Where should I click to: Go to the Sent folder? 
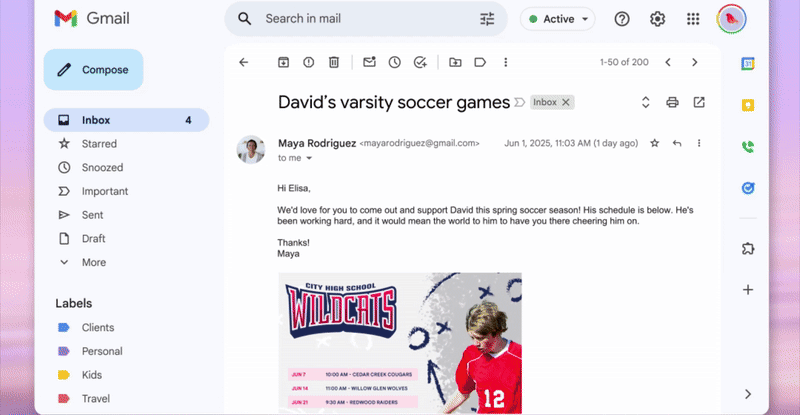92,215
